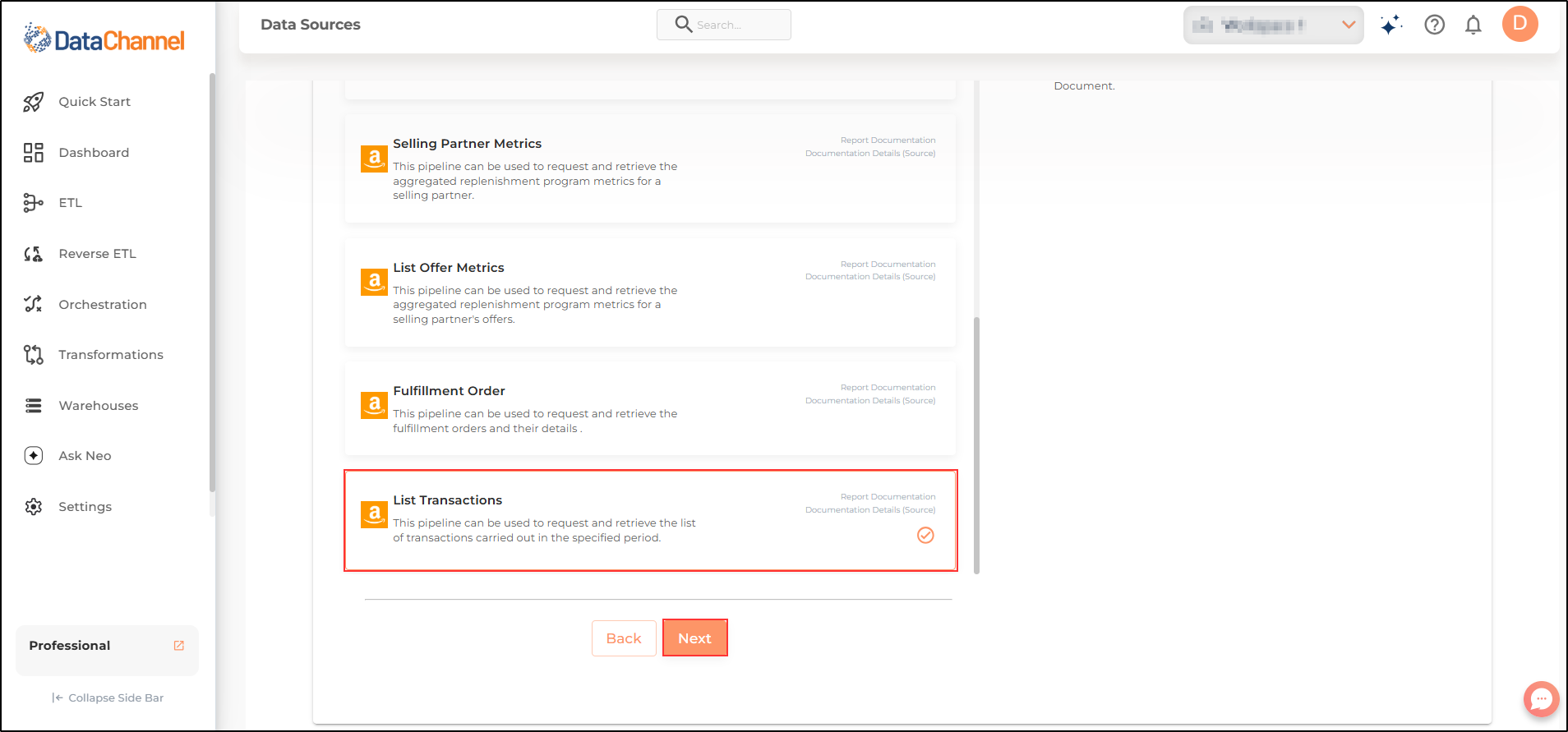Open Report Documentation for Selling Partner Metrics
Image resolution: width=1568 pixels, height=732 pixels.
(x=888, y=140)
